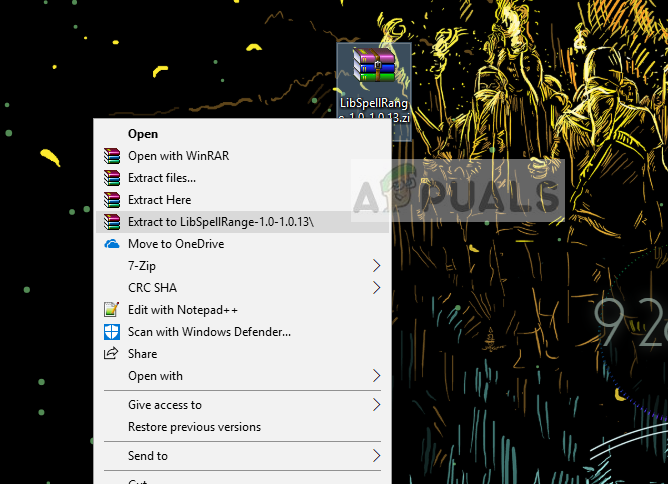Choose Restore previous versions
The height and width of the screenshot is (484, 668).
242,427
